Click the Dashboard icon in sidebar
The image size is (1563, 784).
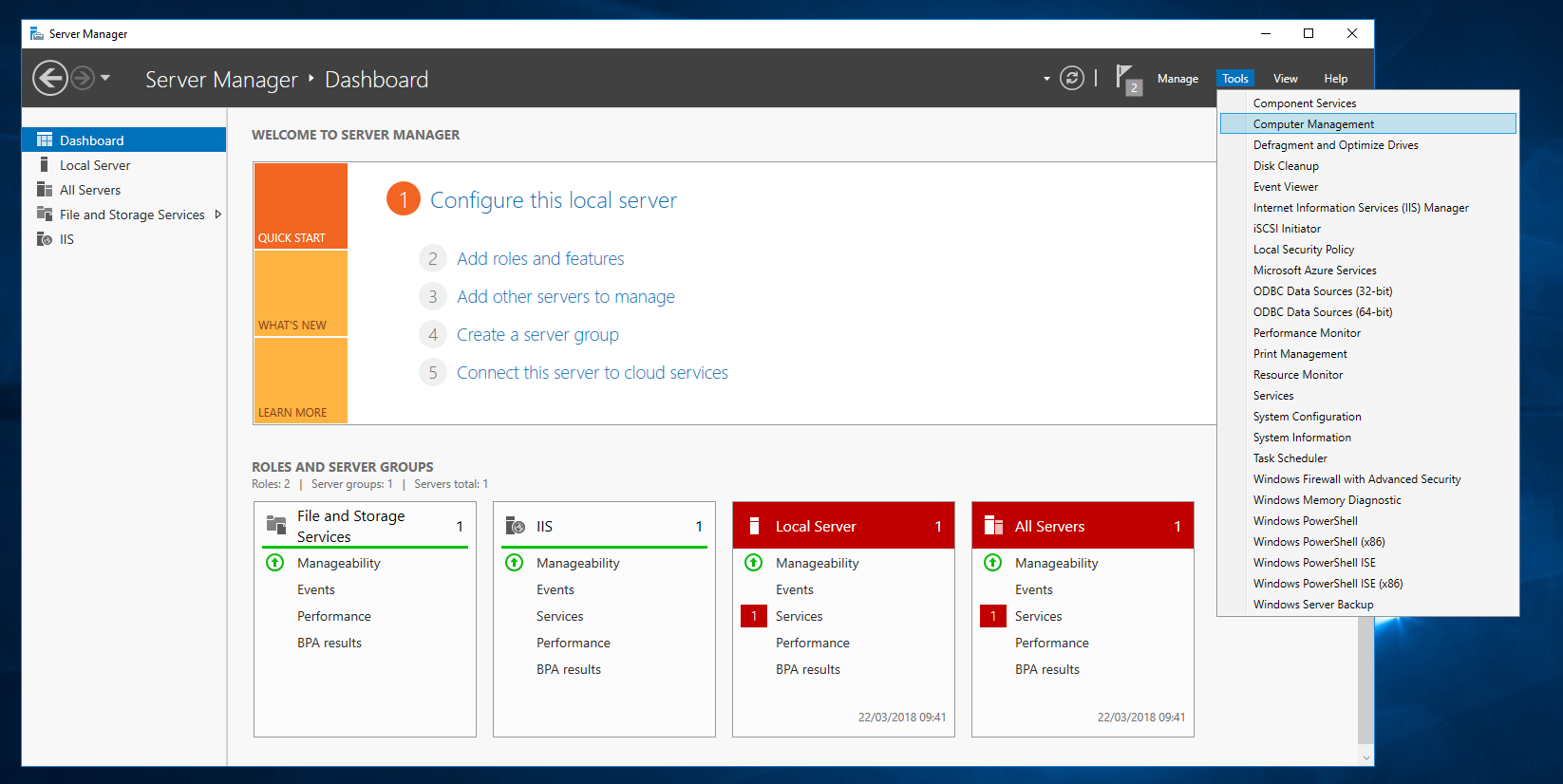tap(45, 140)
